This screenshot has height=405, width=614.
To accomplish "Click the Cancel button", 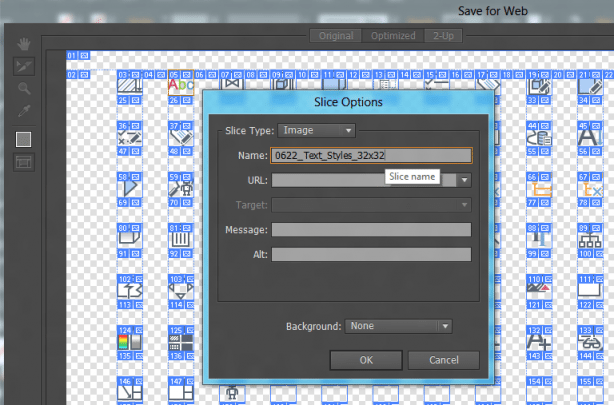I will tap(444, 360).
